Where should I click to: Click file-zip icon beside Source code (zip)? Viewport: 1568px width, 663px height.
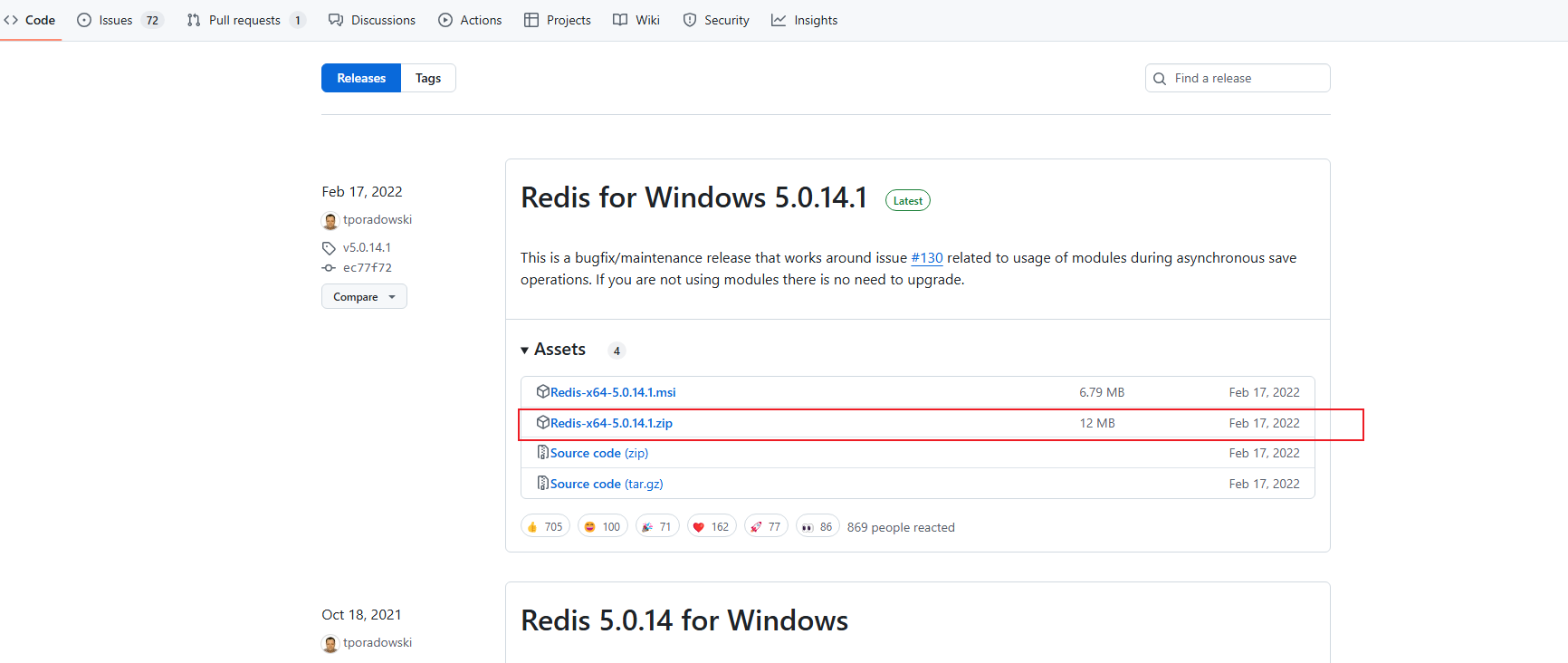[x=543, y=452]
